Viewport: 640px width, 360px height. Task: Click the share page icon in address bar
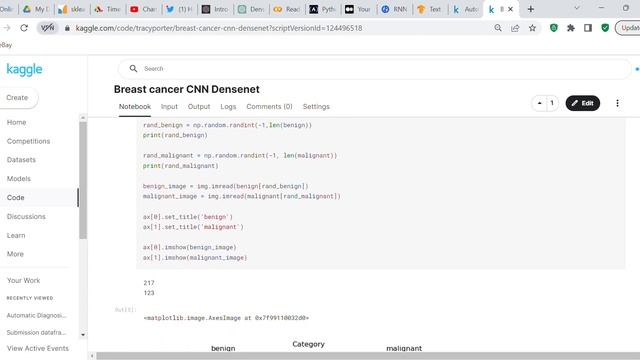click(x=515, y=28)
